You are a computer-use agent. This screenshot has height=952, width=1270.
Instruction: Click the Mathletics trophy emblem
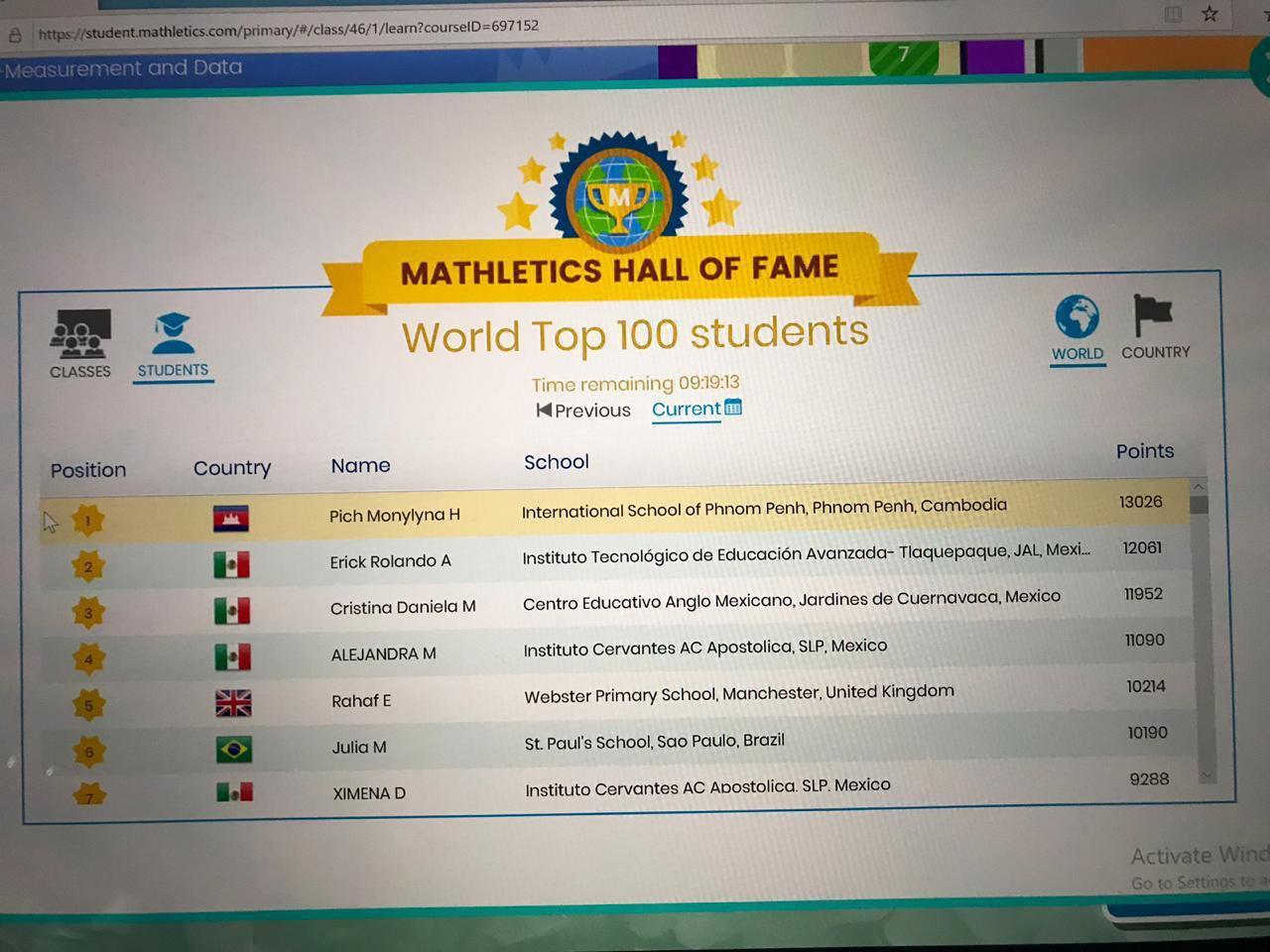click(618, 191)
